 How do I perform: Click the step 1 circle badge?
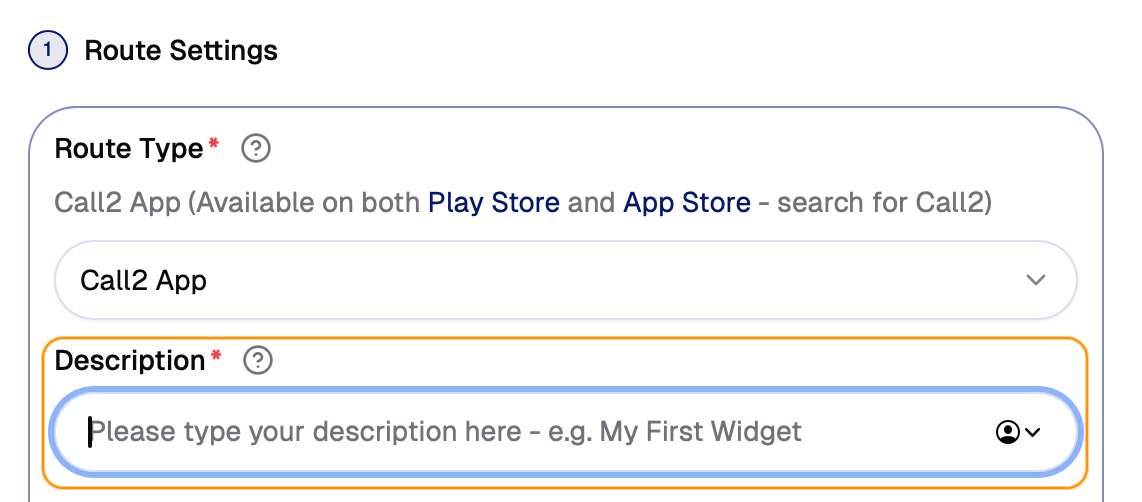48,50
